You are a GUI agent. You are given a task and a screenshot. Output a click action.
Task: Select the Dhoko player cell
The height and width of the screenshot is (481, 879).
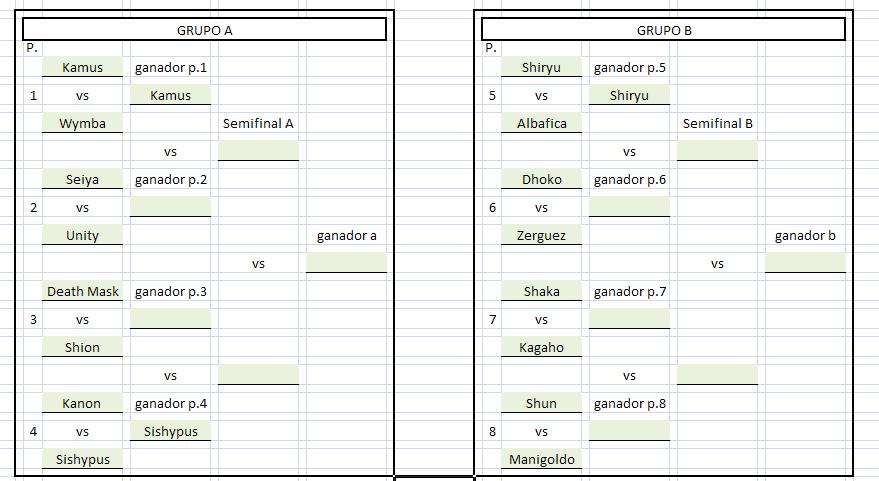542,180
